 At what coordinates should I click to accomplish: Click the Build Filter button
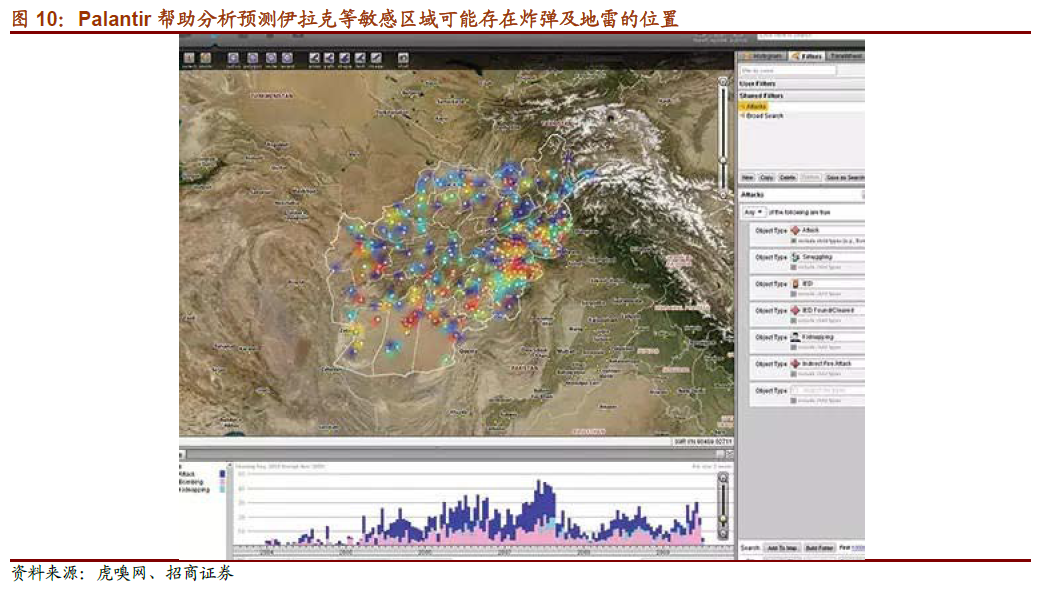pyautogui.click(x=819, y=548)
